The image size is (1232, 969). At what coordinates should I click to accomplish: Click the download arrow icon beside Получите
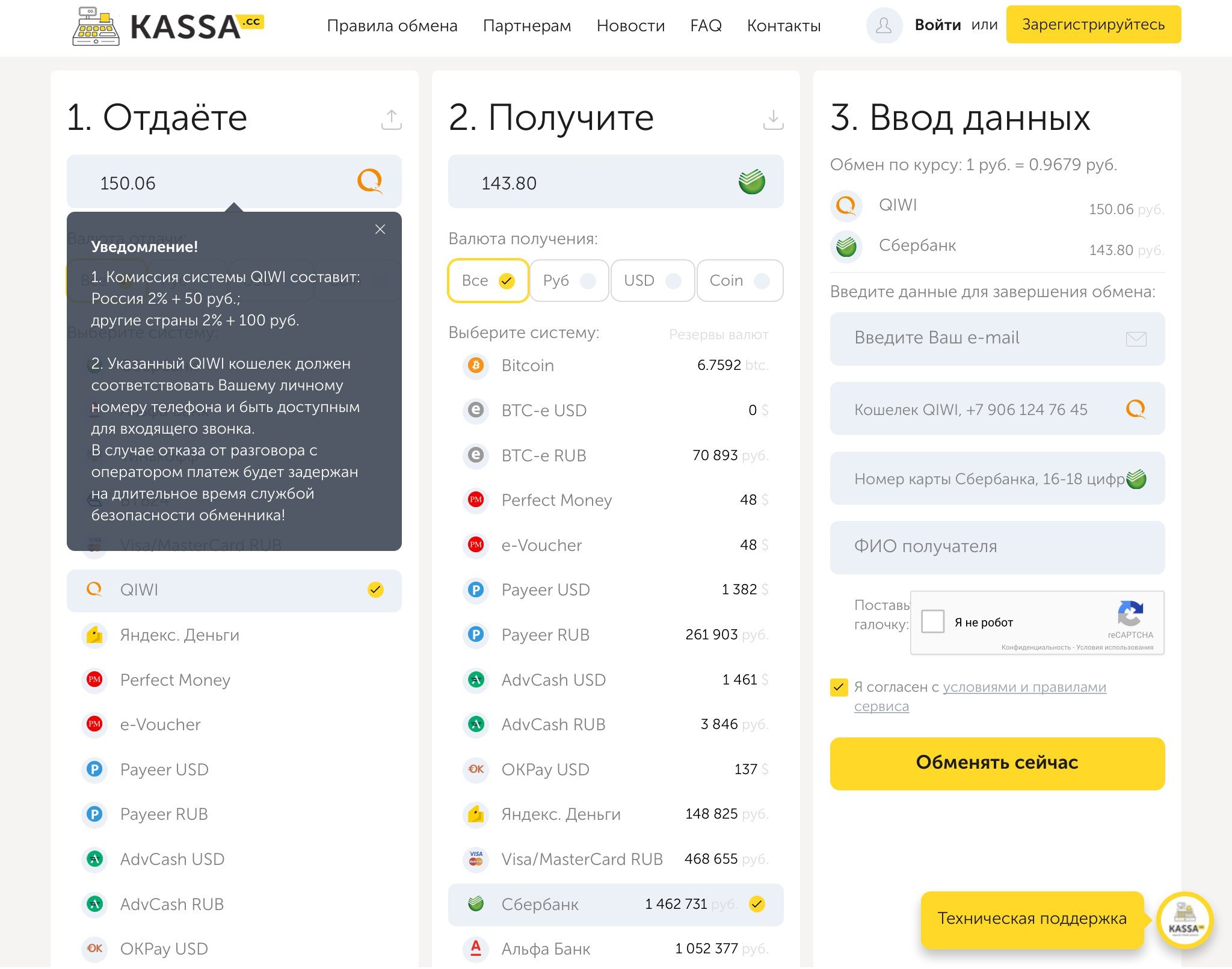click(x=773, y=119)
